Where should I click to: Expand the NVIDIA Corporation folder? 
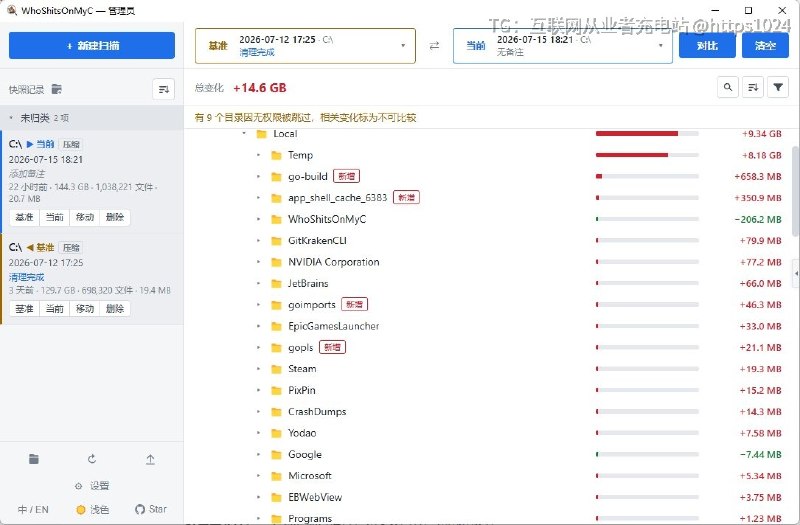tap(258, 262)
